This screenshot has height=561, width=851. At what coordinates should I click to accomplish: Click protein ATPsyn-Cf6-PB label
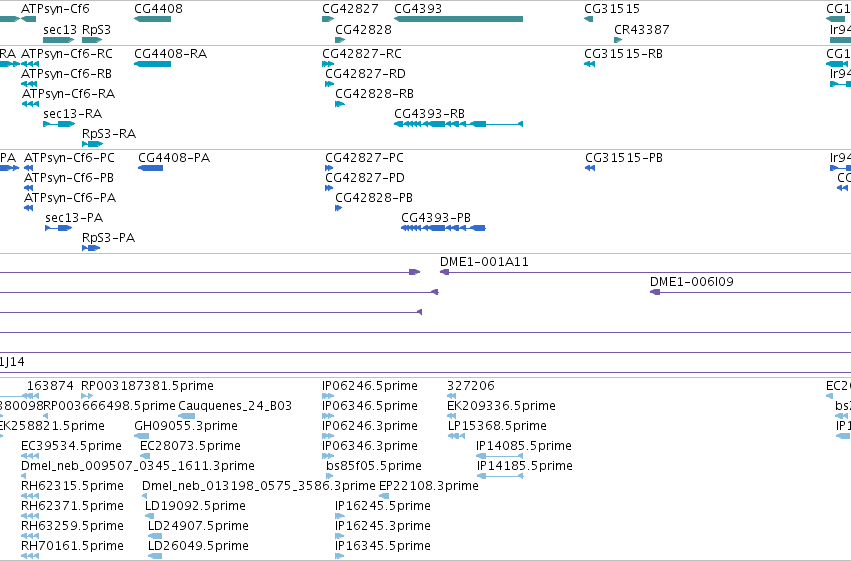tap(68, 178)
